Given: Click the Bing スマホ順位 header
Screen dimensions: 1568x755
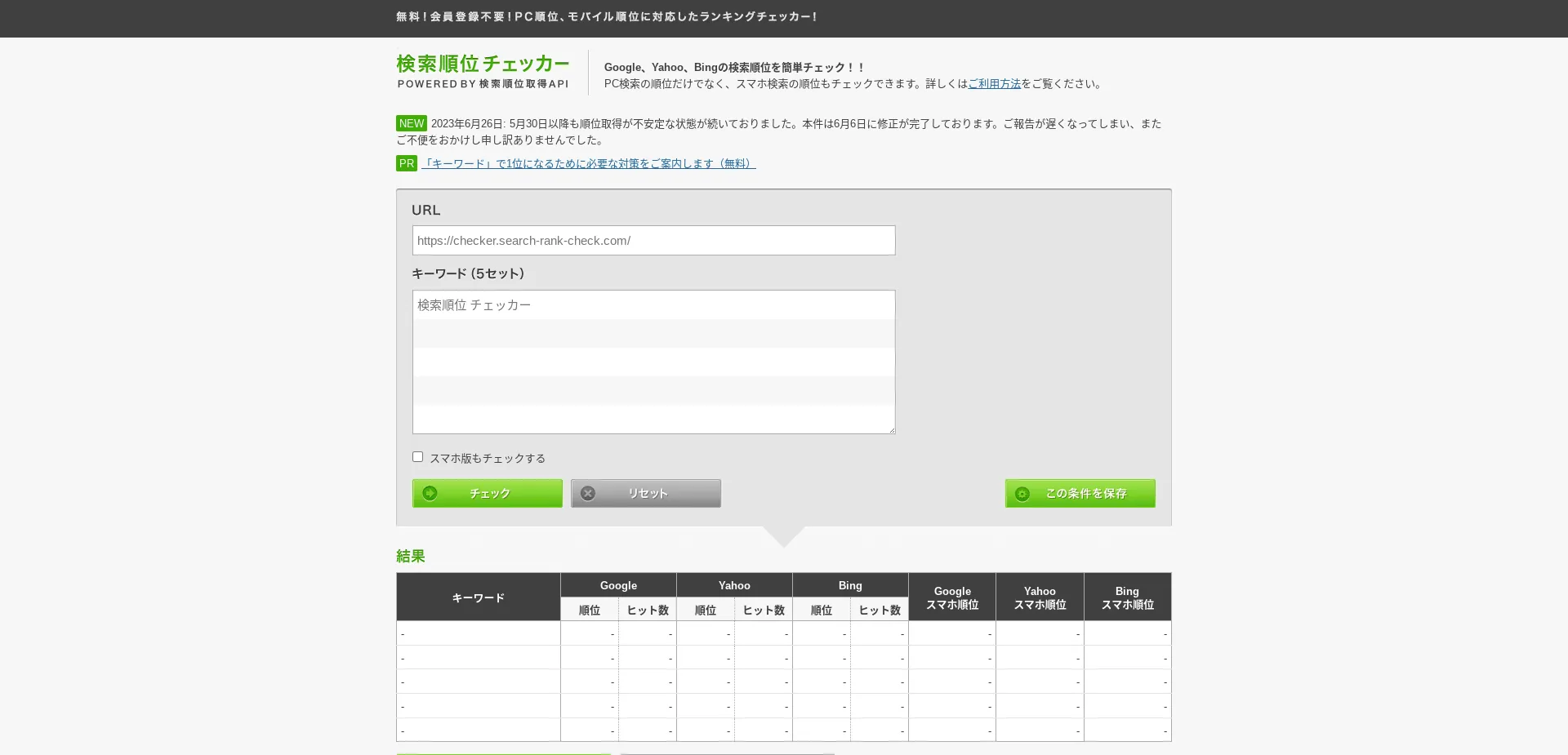Looking at the screenshot, I should point(1128,597).
